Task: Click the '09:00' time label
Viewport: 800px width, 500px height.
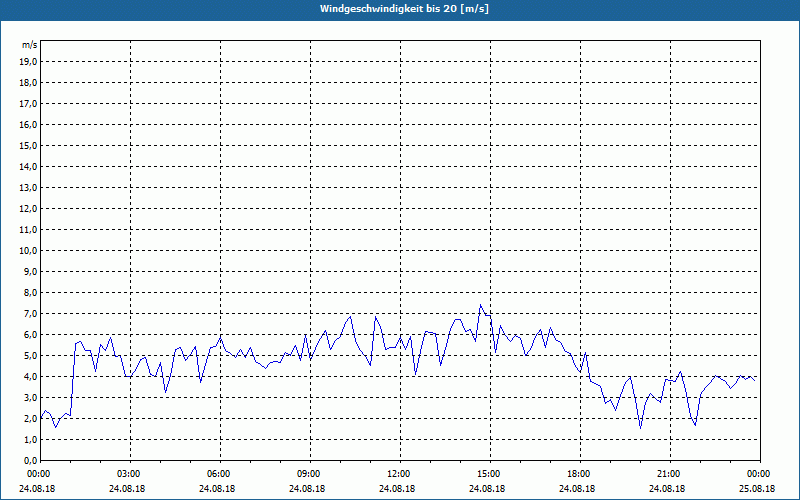Action: (310, 474)
